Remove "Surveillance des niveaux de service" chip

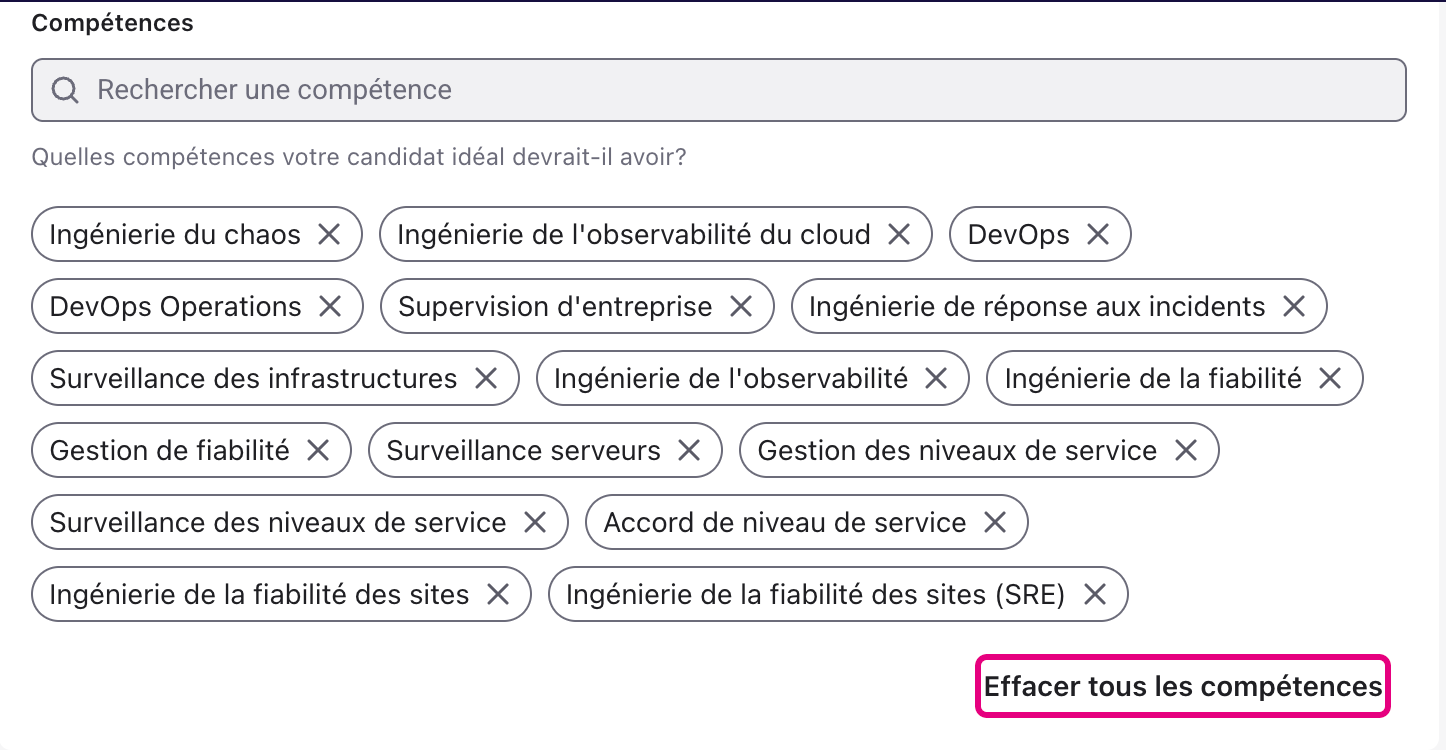coord(535,523)
